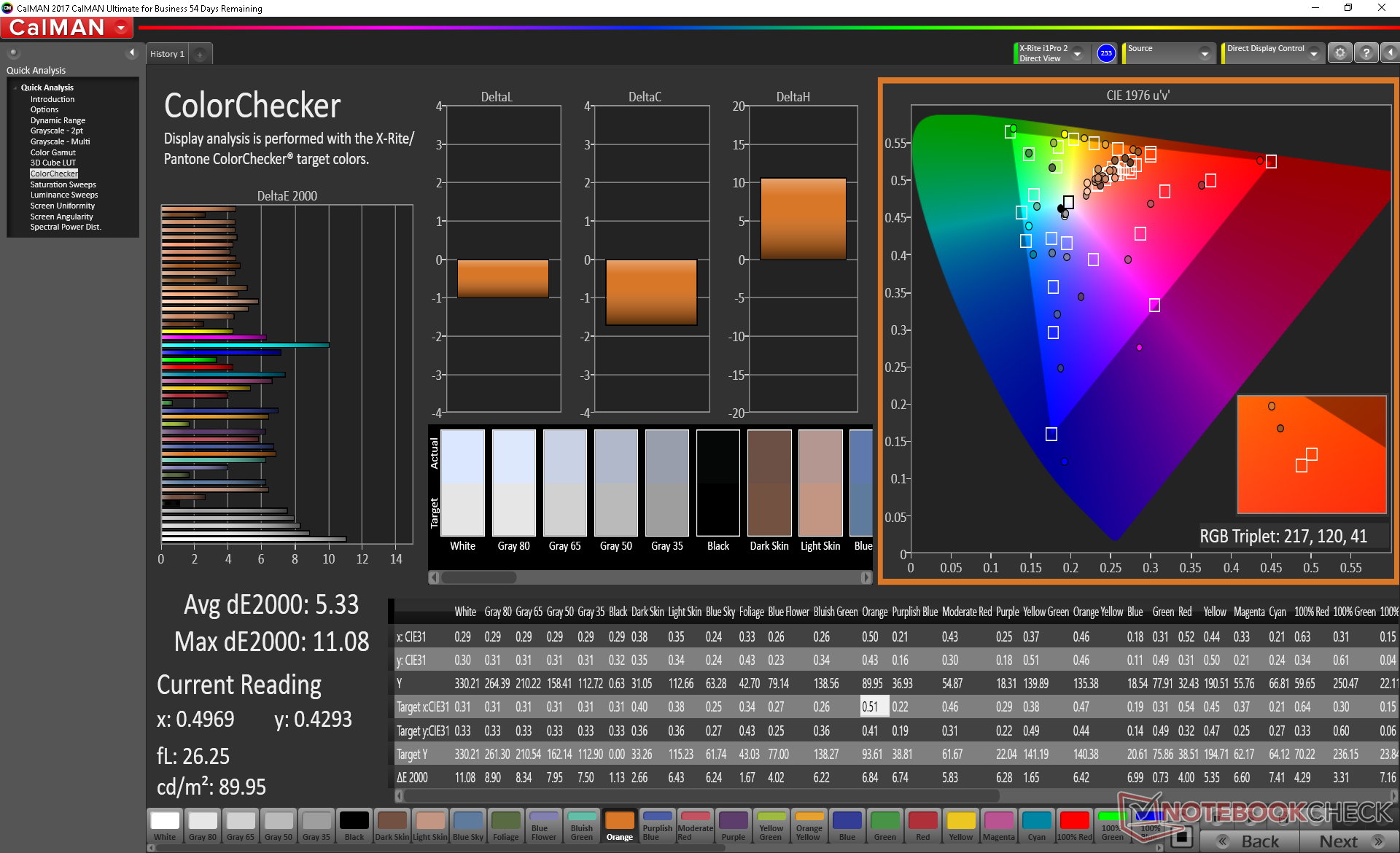This screenshot has height=853, width=1400.
Task: Click the Next navigation button
Action: tap(1348, 841)
